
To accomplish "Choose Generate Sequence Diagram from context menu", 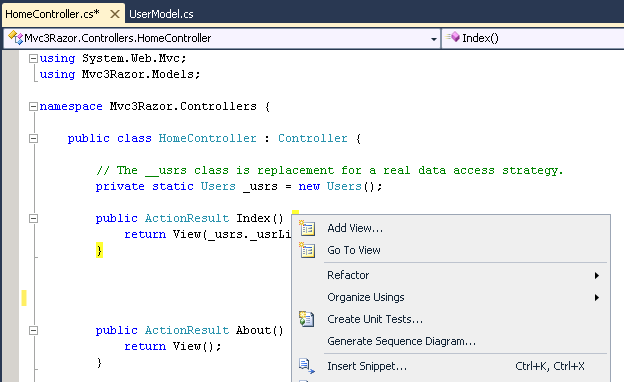I will click(x=401, y=341).
